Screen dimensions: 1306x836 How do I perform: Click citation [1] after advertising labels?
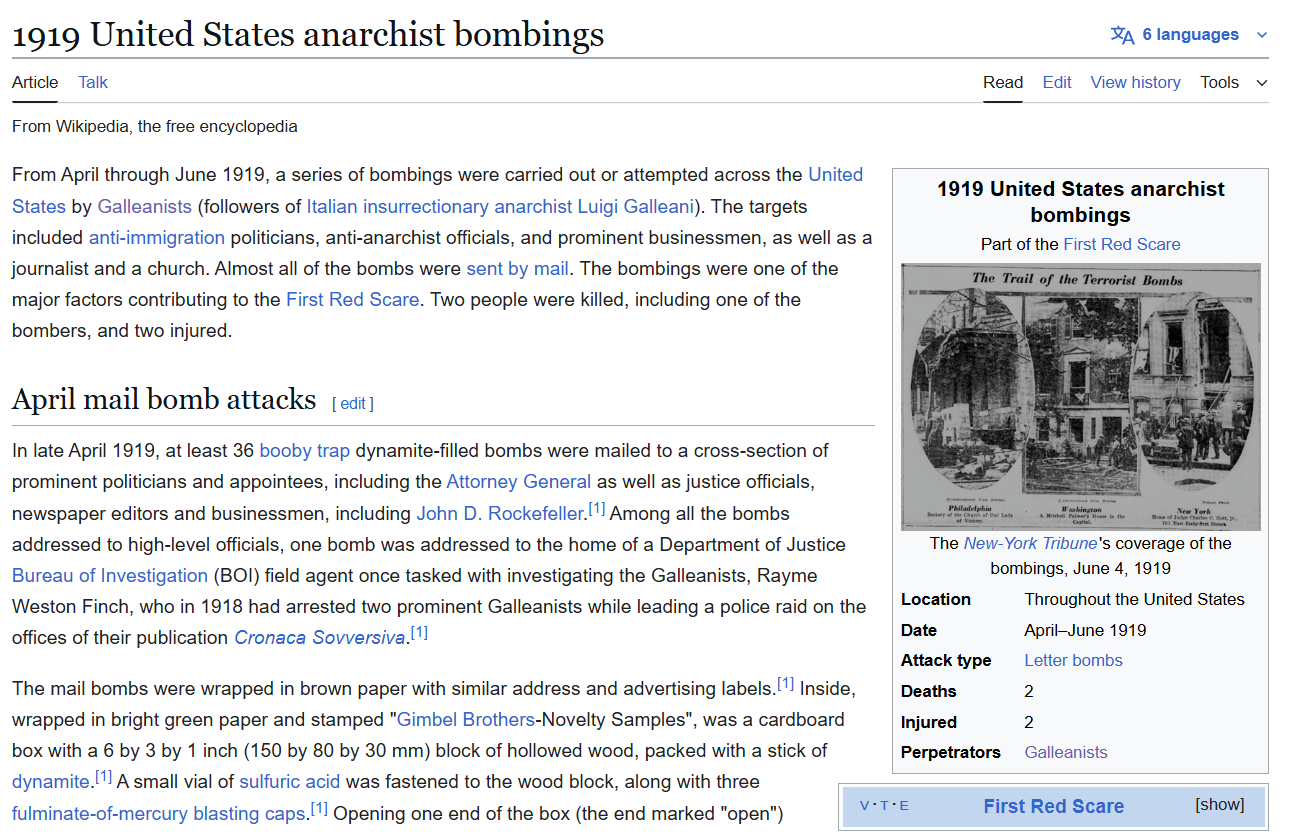[x=786, y=685]
